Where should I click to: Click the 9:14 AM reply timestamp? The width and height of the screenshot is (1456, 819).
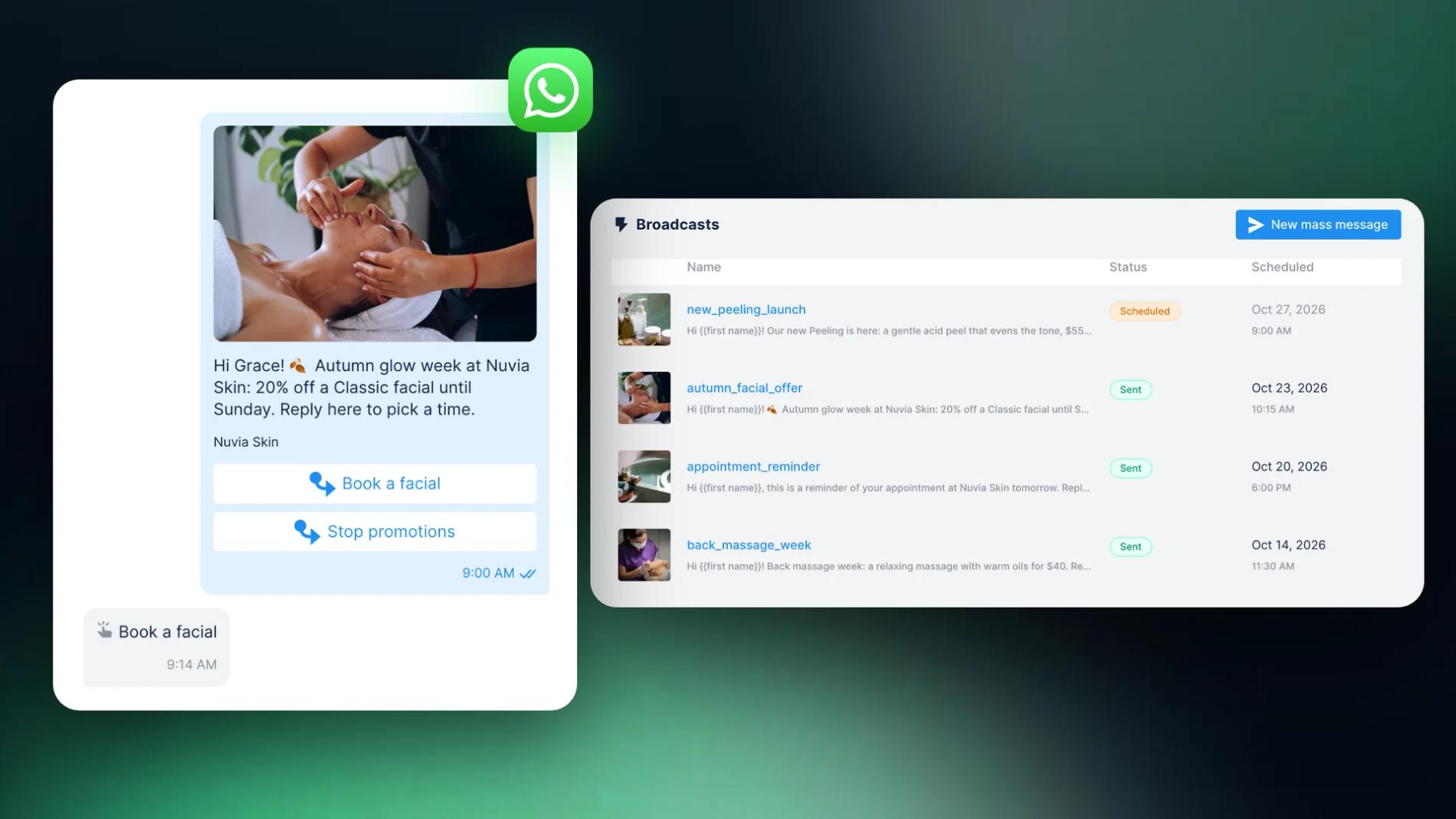[x=192, y=665]
